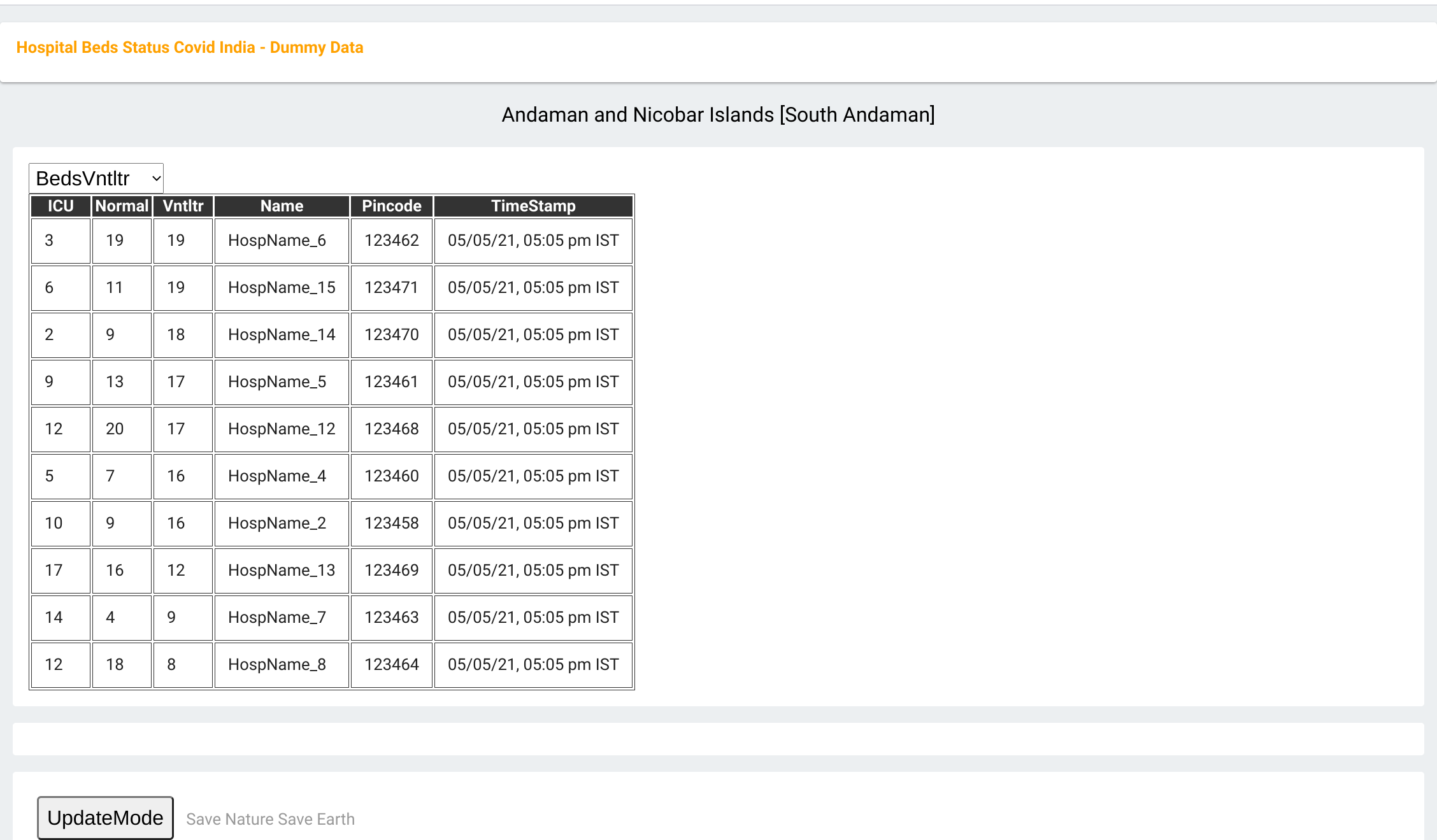Click the Andaman and Nicobar Islands heading
The width and height of the screenshot is (1437, 840).
pyautogui.click(x=718, y=115)
